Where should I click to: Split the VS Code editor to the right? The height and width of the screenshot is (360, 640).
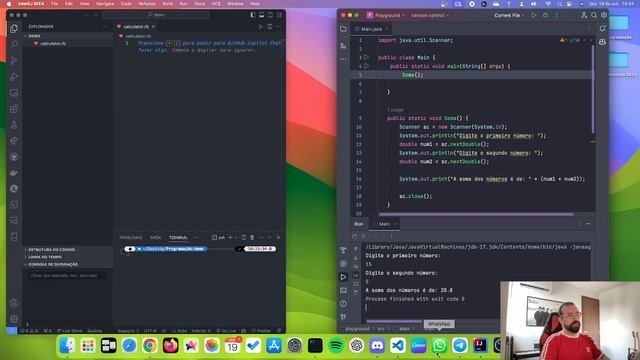tap(270, 27)
